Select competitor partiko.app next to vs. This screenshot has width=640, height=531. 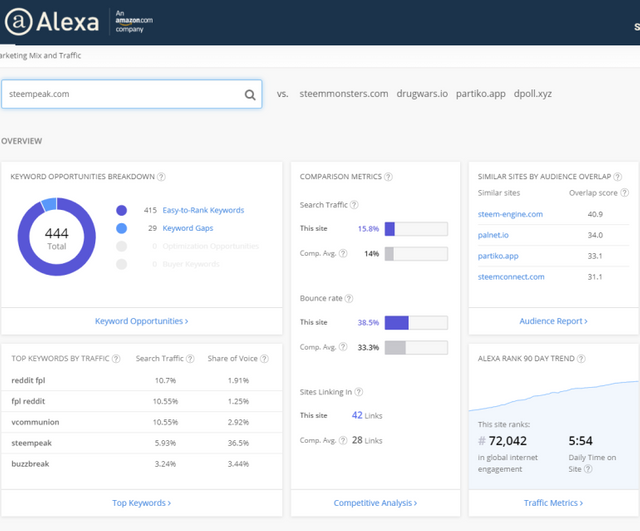[481, 94]
